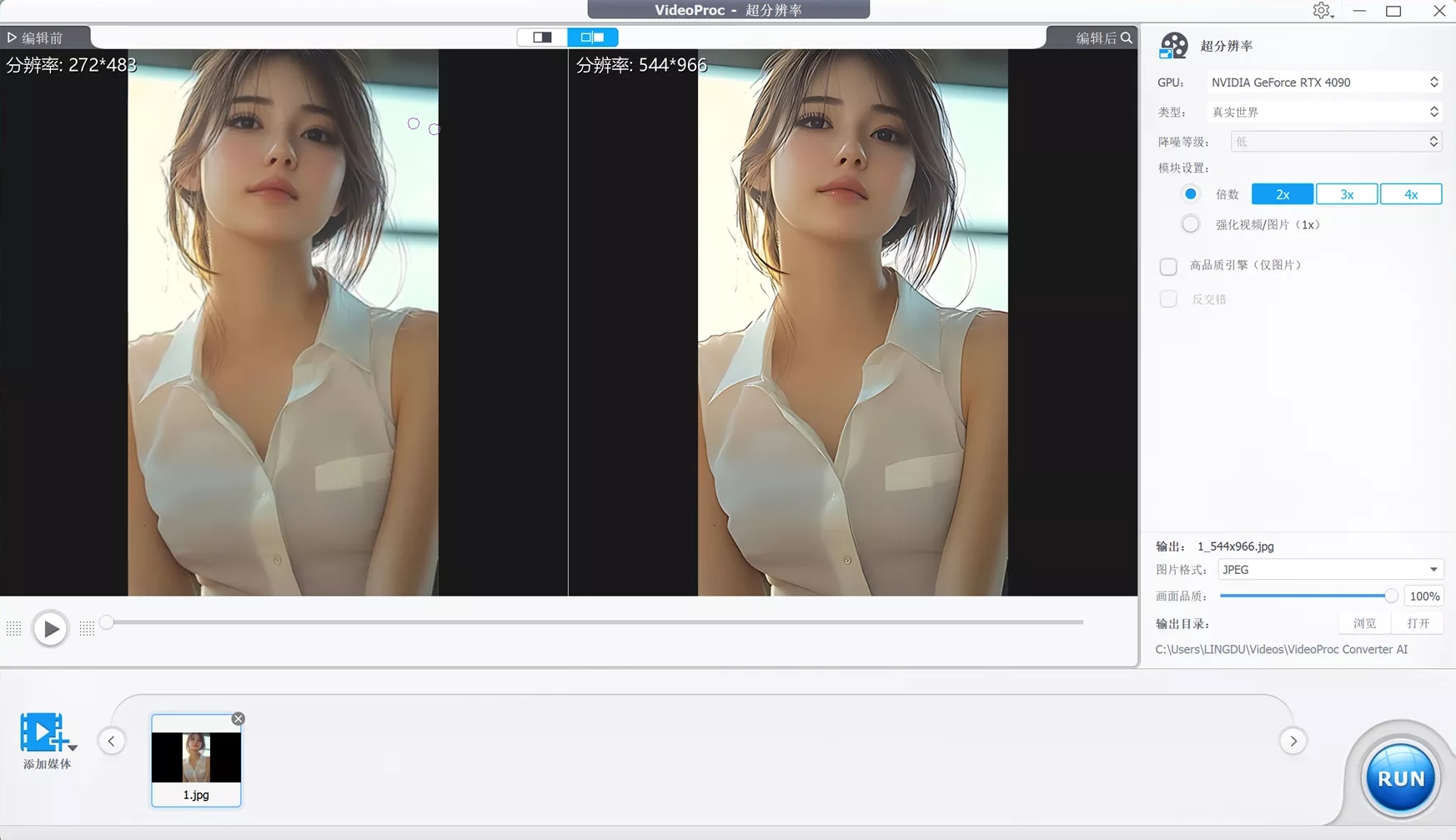Enable the 高品质引擎 checkbox
The width and height of the screenshot is (1456, 840).
(x=1168, y=266)
